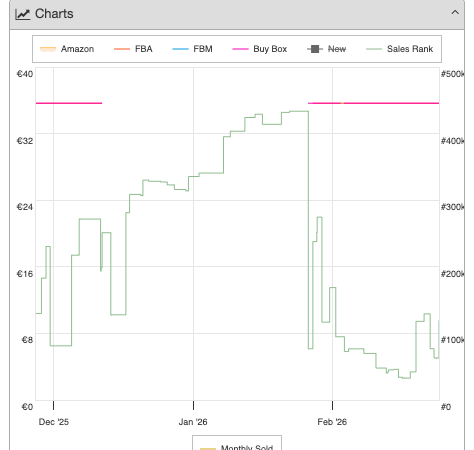Click the Charts line-graph icon in header
474x450 pixels.
[23, 14]
